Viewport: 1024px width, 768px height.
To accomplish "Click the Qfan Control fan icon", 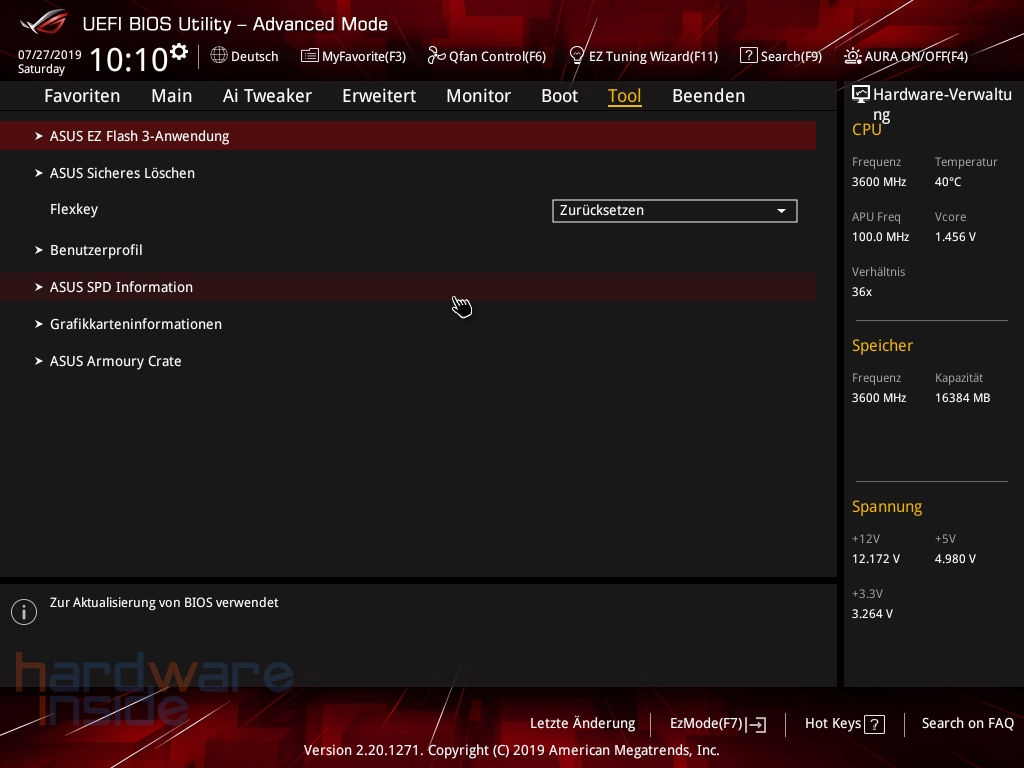I will pos(436,56).
